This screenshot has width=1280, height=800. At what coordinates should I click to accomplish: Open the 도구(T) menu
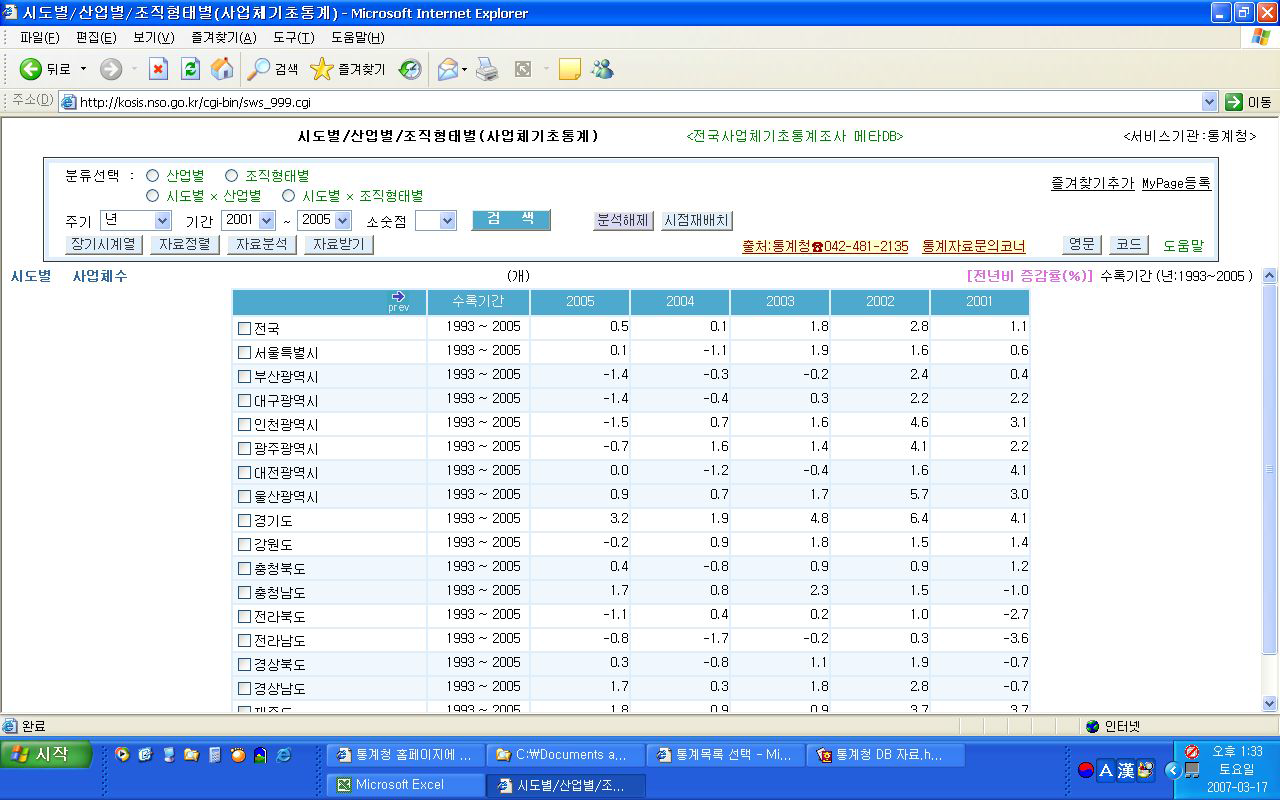293,37
